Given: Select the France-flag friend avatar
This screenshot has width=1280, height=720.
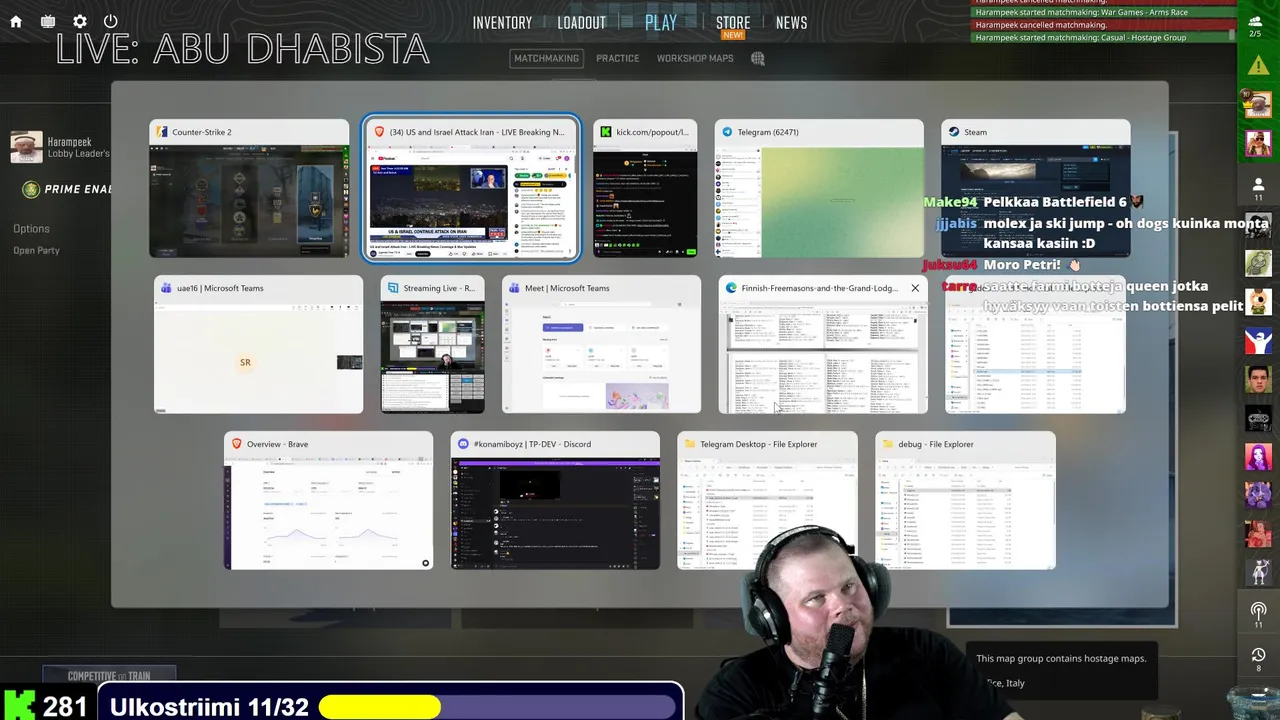Looking at the screenshot, I should pyautogui.click(x=1258, y=341).
